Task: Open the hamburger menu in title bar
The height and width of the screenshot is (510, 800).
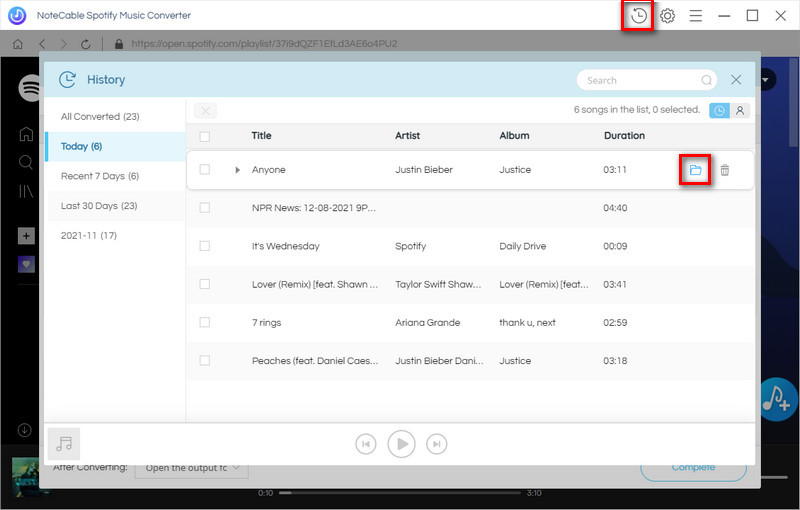Action: click(695, 16)
